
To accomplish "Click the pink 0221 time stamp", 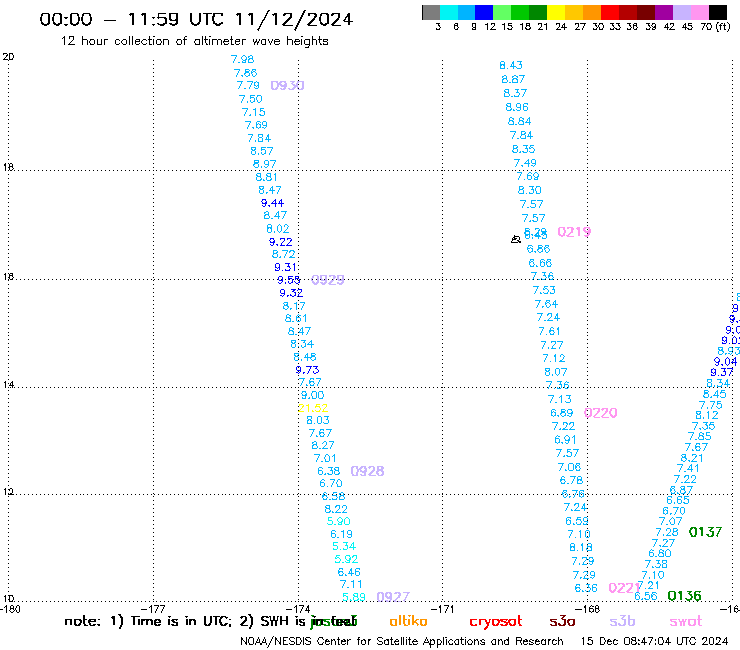I will pyautogui.click(x=624, y=588).
